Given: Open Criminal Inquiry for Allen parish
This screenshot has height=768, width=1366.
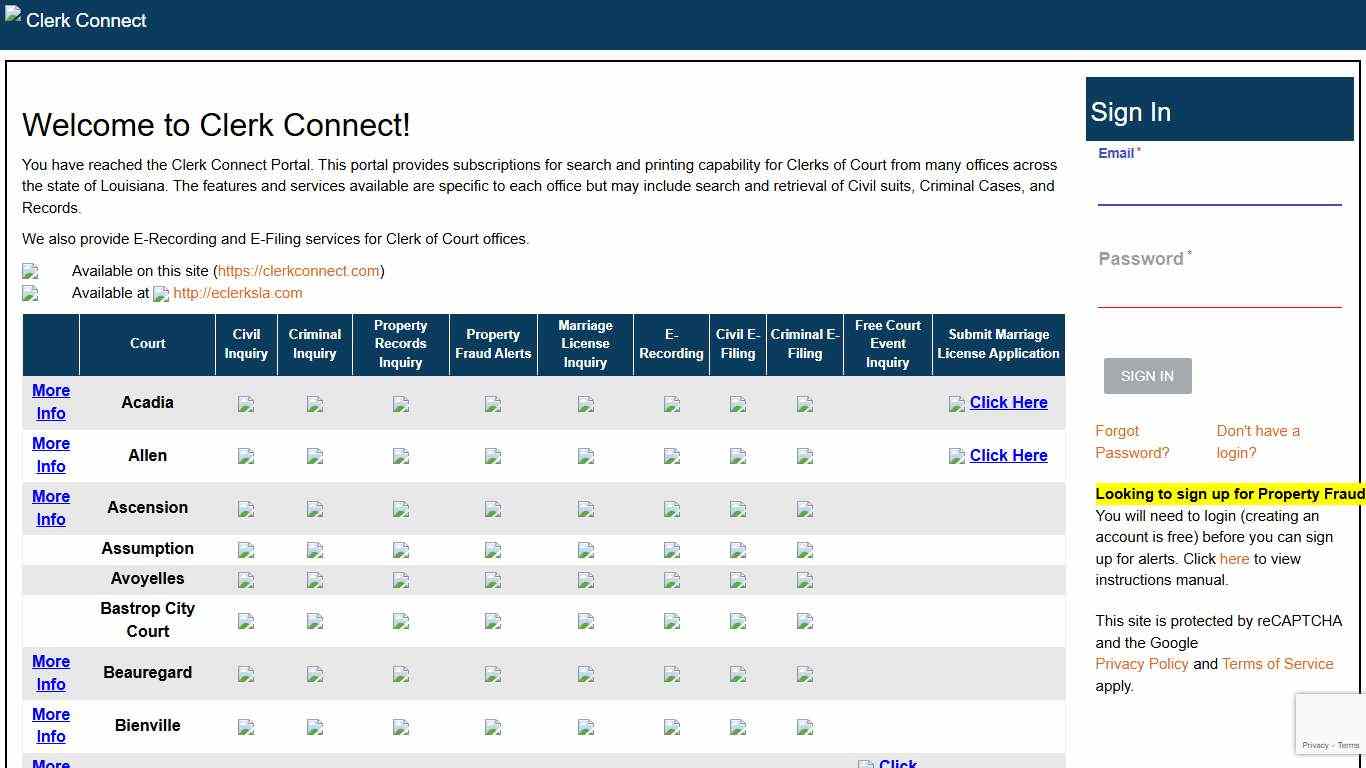Looking at the screenshot, I should (314, 456).
